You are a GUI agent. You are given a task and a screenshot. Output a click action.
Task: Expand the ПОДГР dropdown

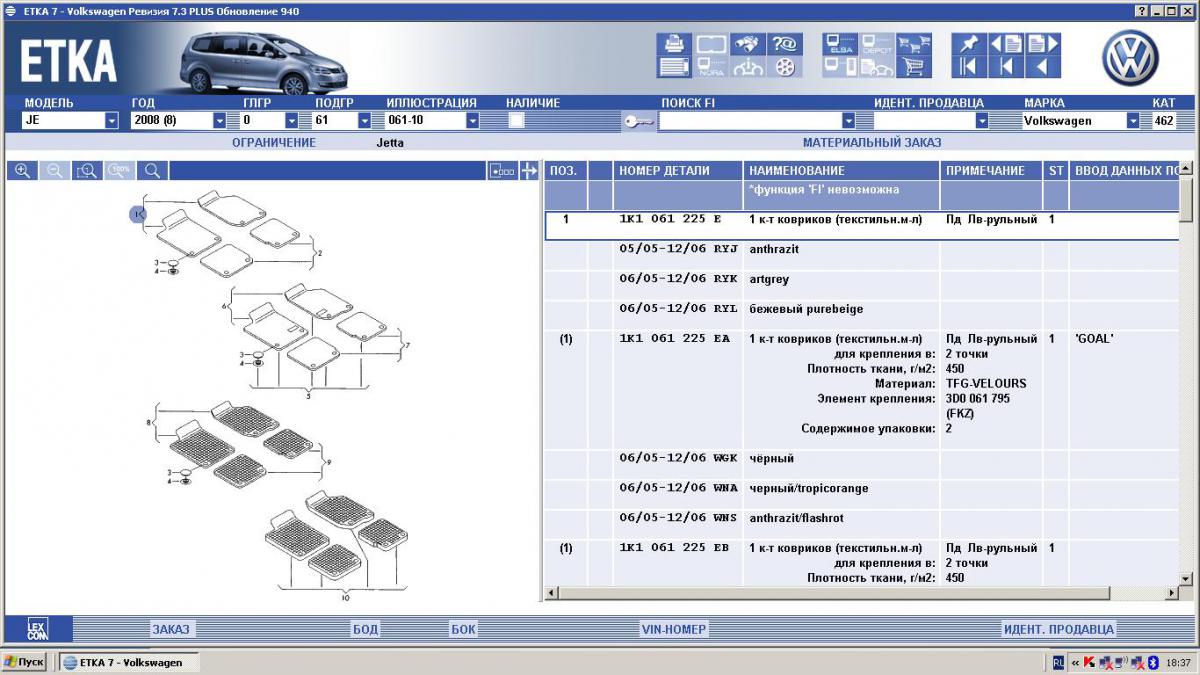pyautogui.click(x=364, y=121)
